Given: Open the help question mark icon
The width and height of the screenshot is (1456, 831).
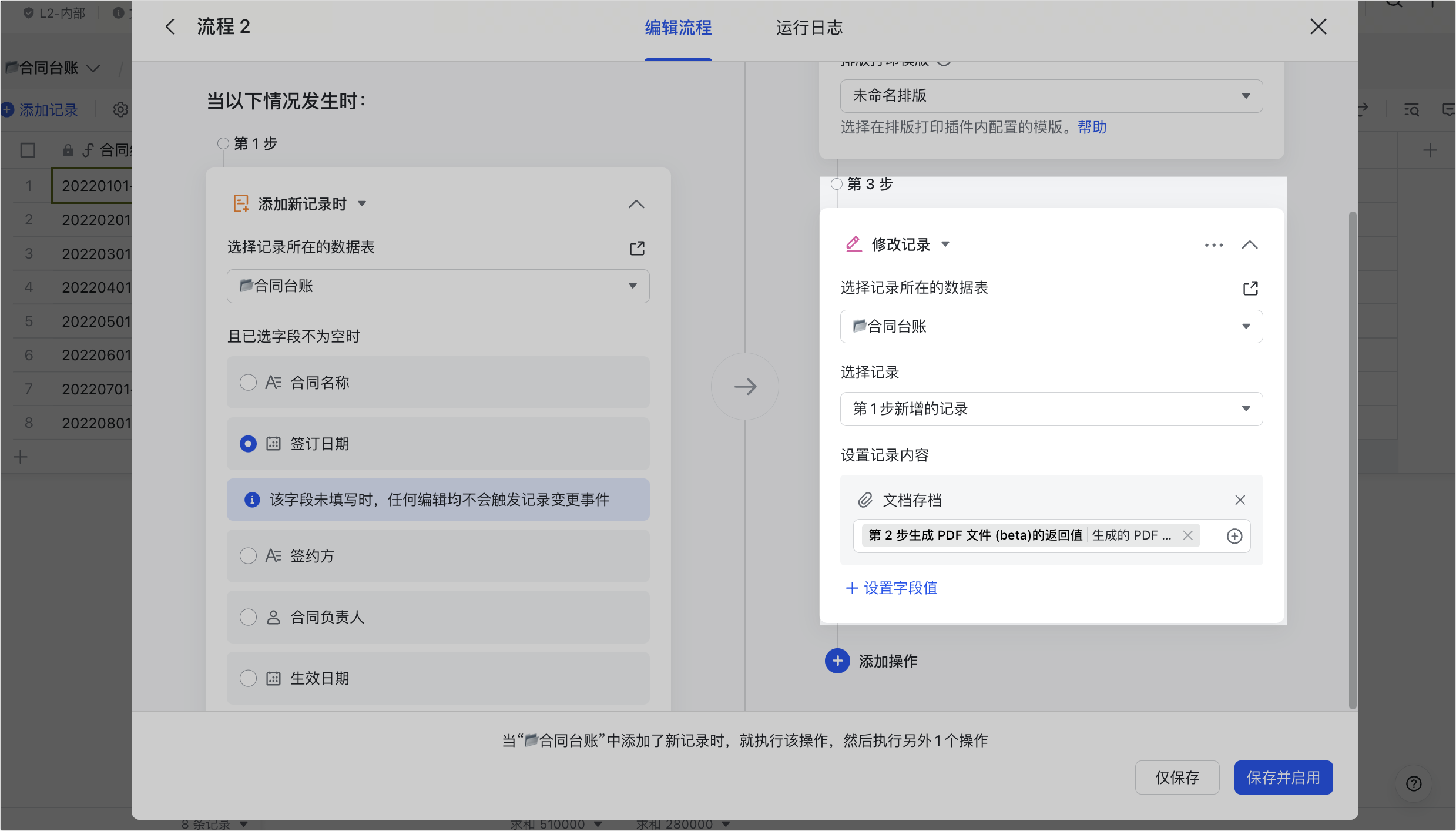Looking at the screenshot, I should tap(1414, 783).
